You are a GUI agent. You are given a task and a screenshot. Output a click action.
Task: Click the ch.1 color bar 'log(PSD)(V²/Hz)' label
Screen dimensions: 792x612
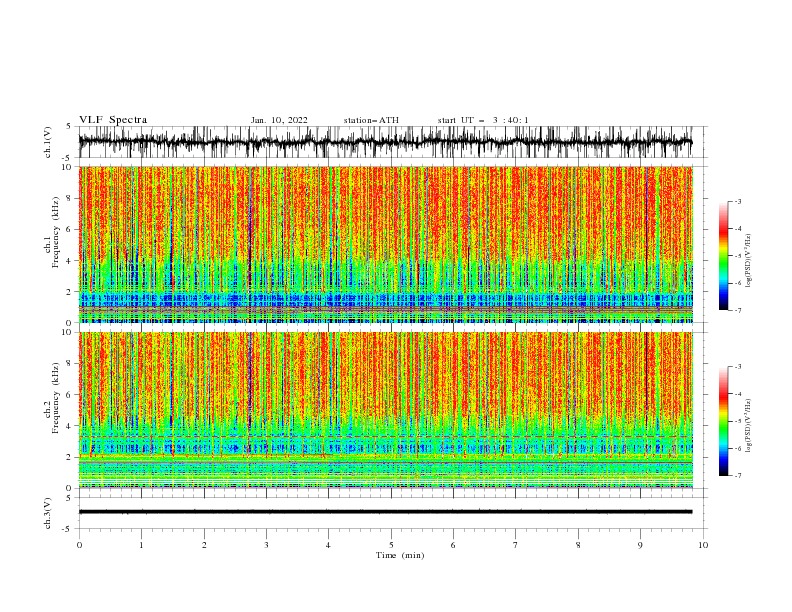(x=749, y=261)
